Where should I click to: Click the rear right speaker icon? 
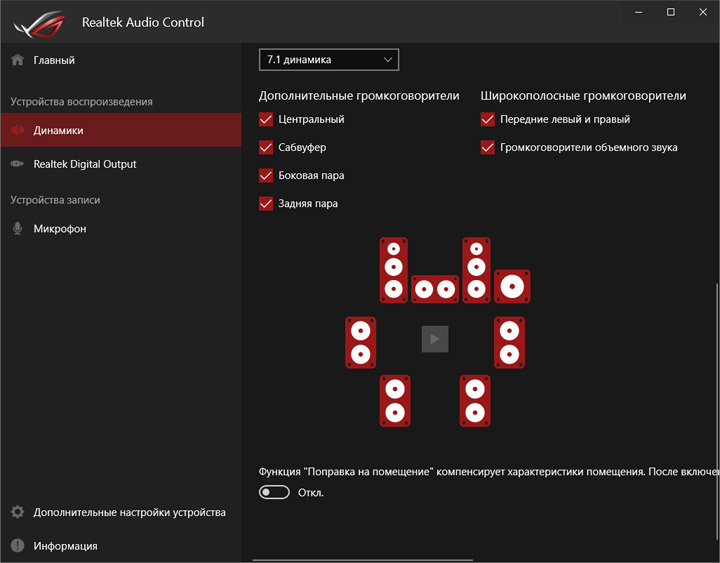click(475, 400)
